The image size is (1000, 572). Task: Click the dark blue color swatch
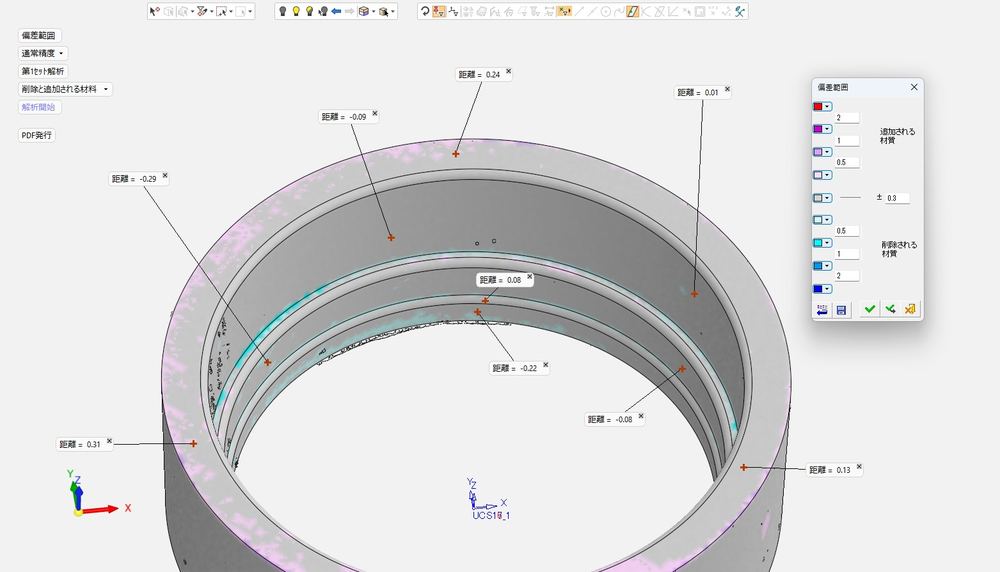click(818, 289)
